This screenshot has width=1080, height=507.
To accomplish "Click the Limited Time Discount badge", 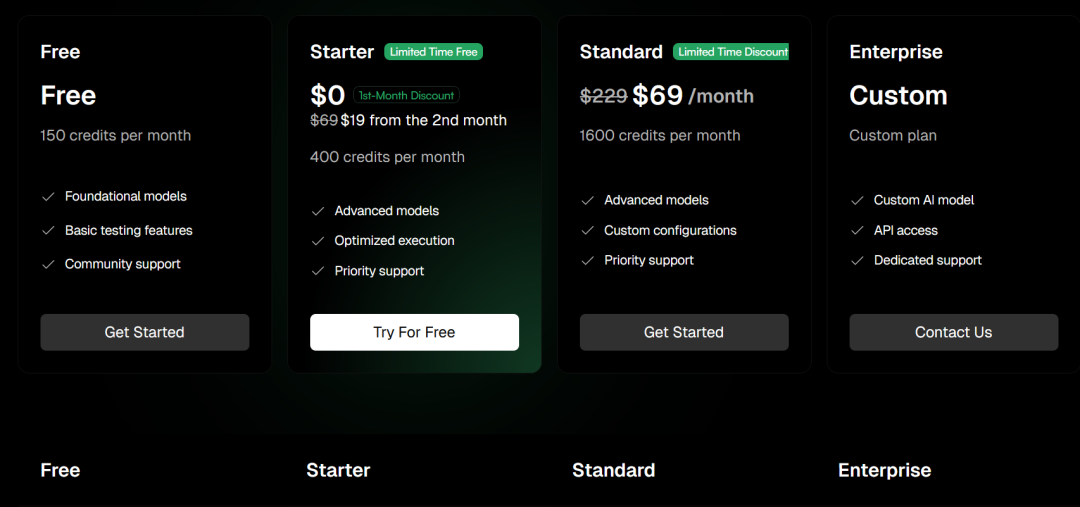I will coord(731,52).
